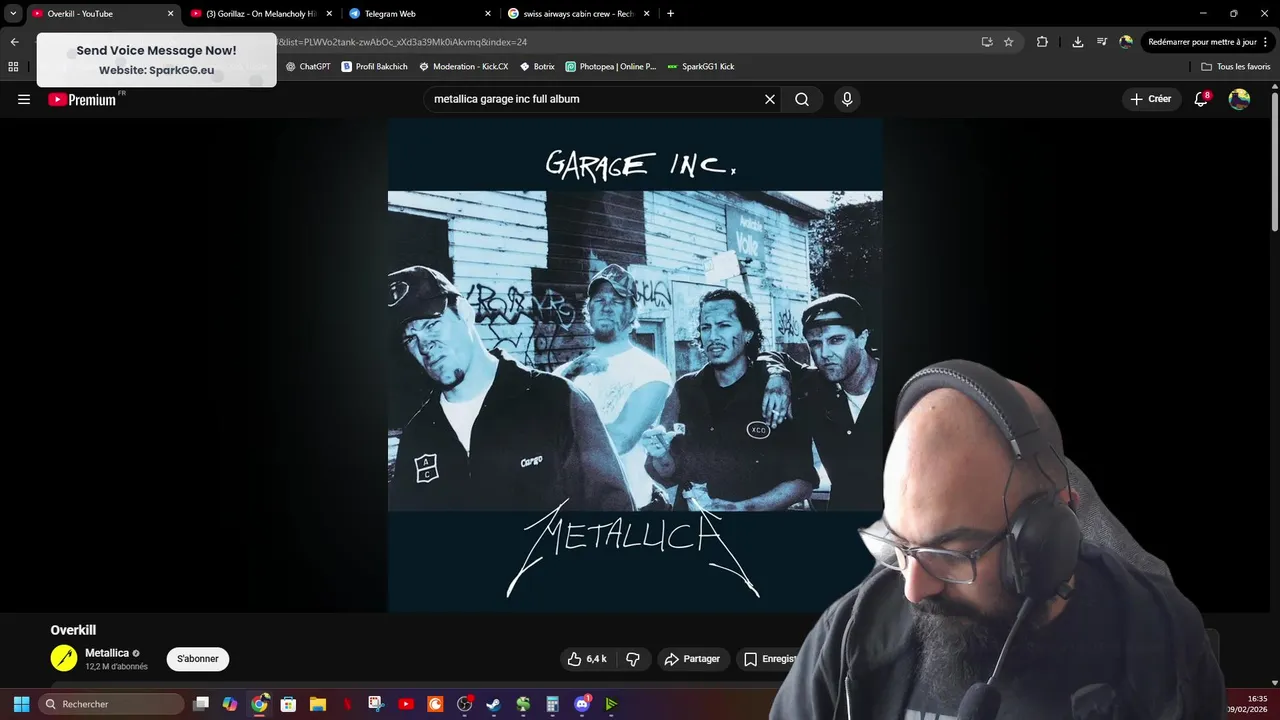Open the Profil Bakchich bookmark
1280x720 pixels.
375,67
